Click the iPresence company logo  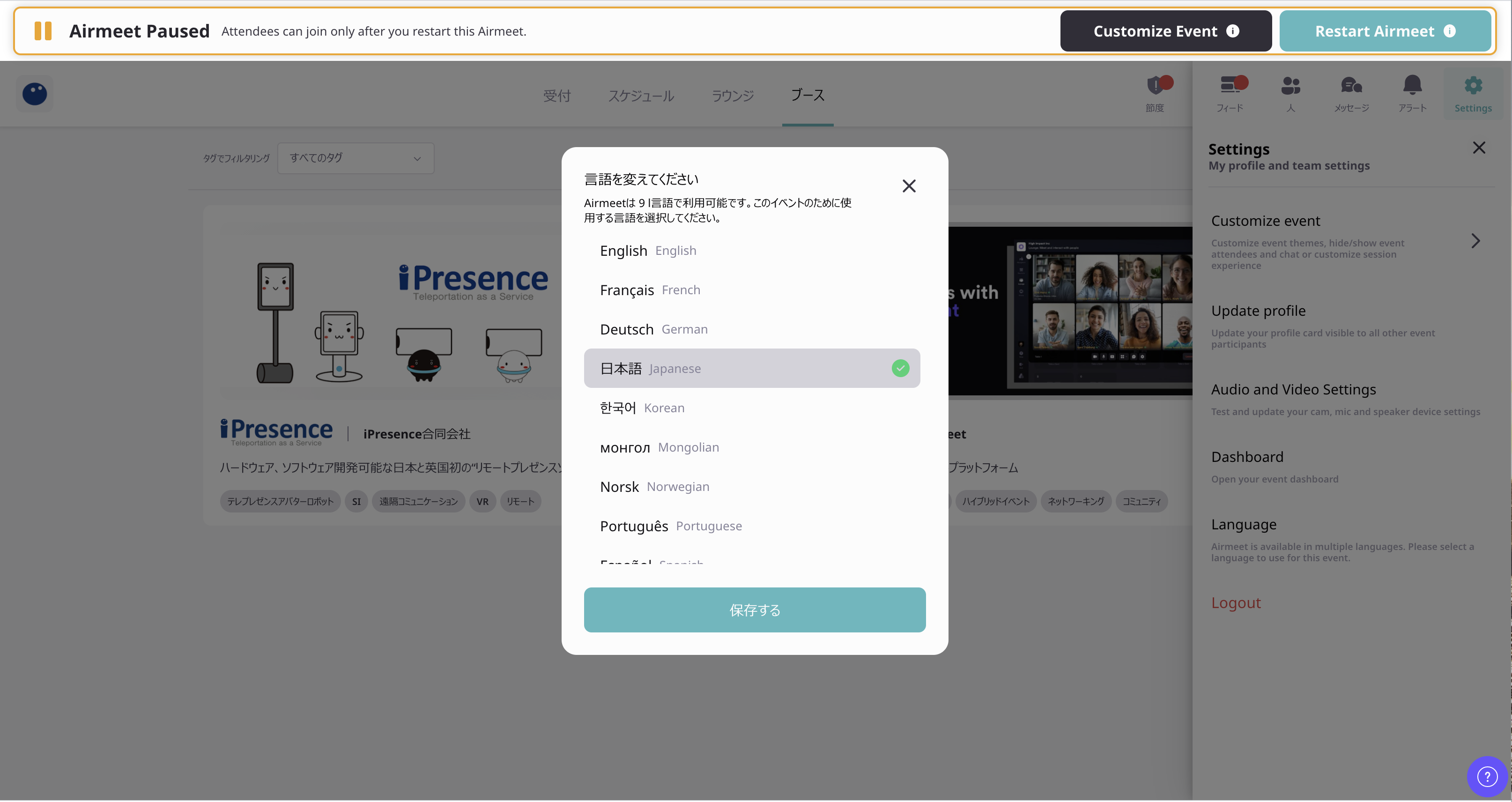point(276,433)
